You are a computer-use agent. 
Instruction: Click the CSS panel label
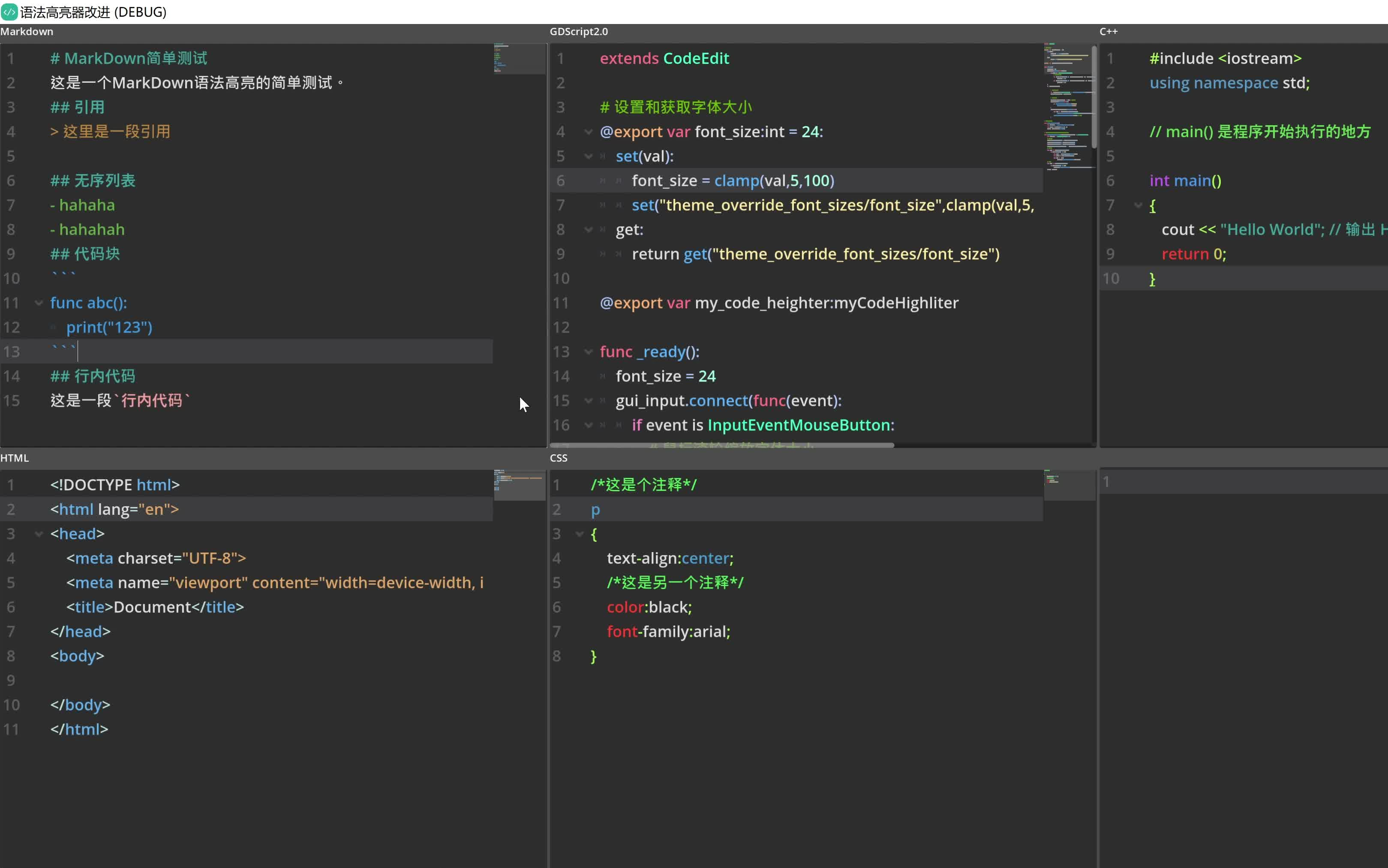coord(559,458)
